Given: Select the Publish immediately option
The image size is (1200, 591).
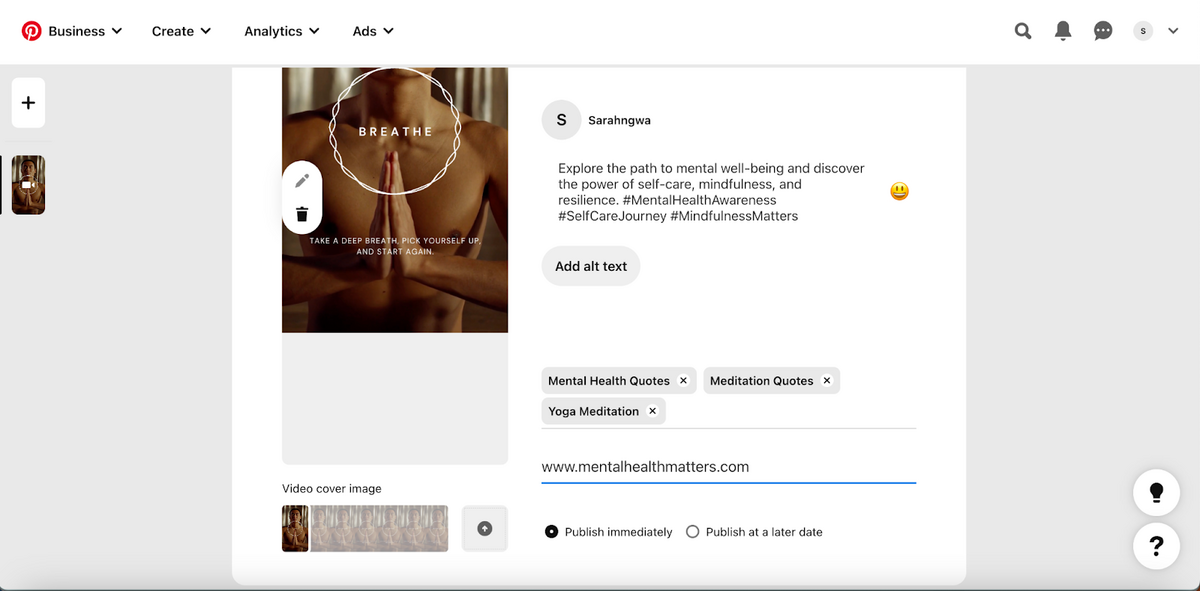Looking at the screenshot, I should tap(551, 531).
